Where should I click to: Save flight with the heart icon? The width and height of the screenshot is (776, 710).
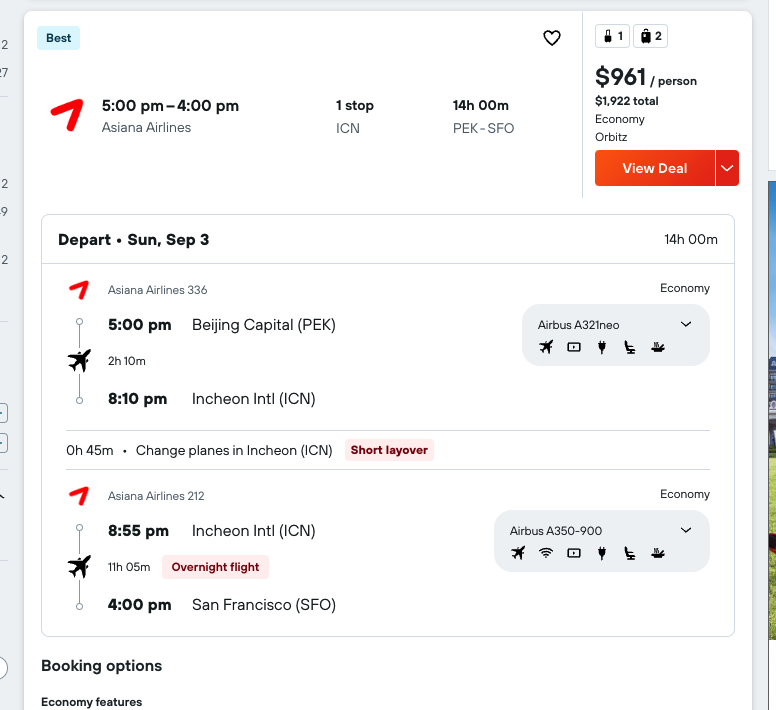pyautogui.click(x=552, y=38)
